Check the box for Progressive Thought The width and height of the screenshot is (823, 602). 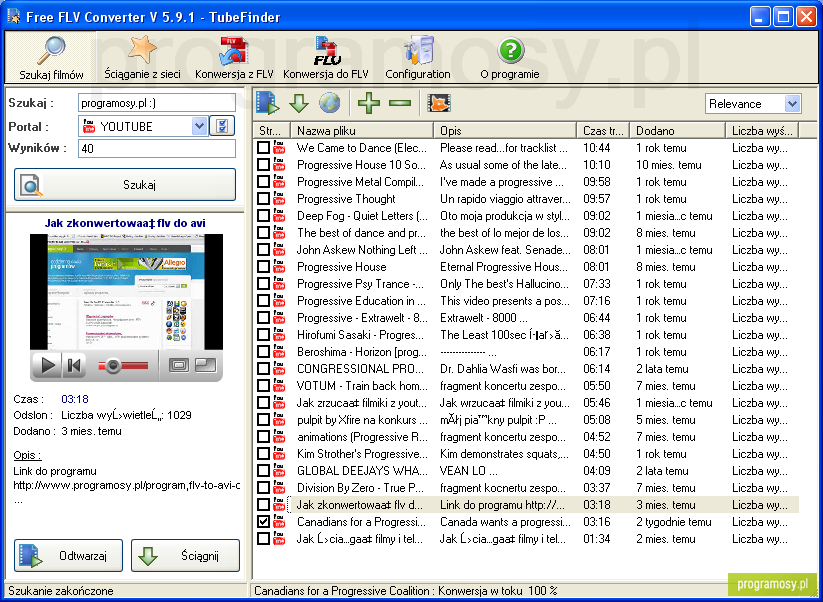pyautogui.click(x=263, y=199)
